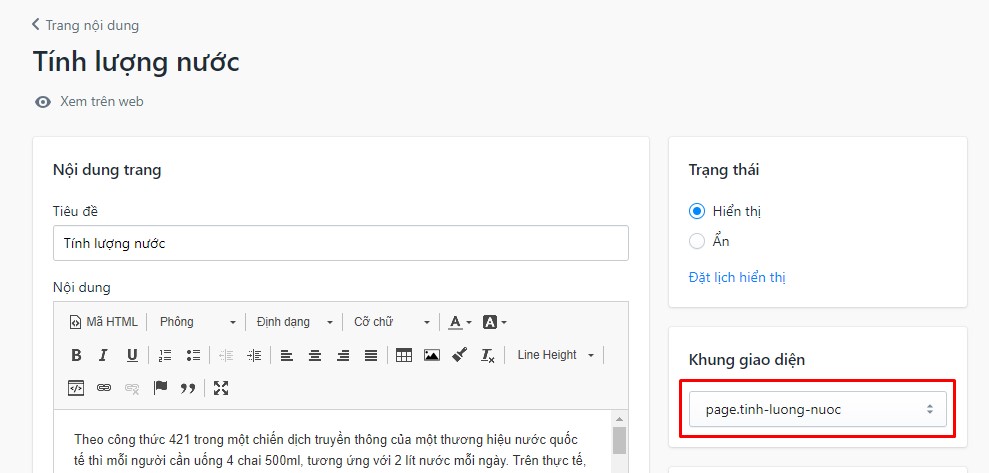Screen dimensions: 989x473
Task: Toggle italic formatting
Action: (x=103, y=355)
